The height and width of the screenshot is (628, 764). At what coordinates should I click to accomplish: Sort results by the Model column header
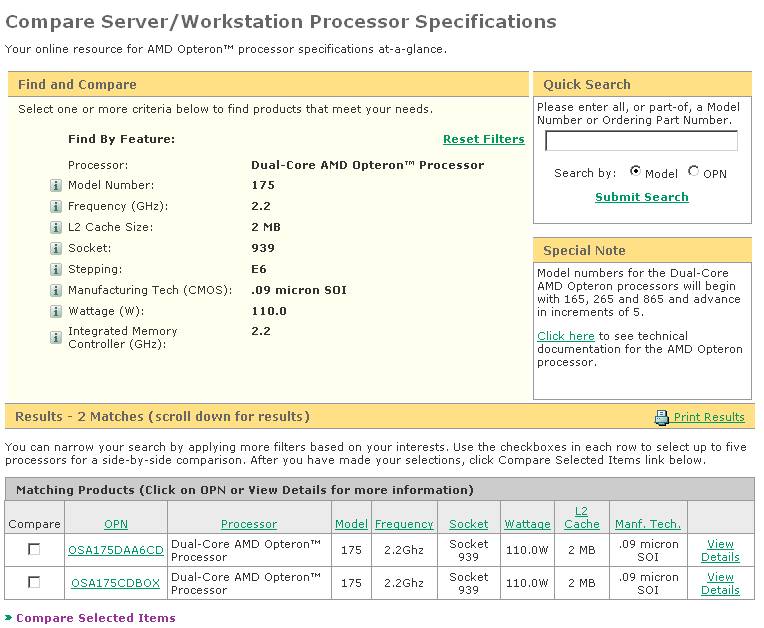tap(351, 524)
